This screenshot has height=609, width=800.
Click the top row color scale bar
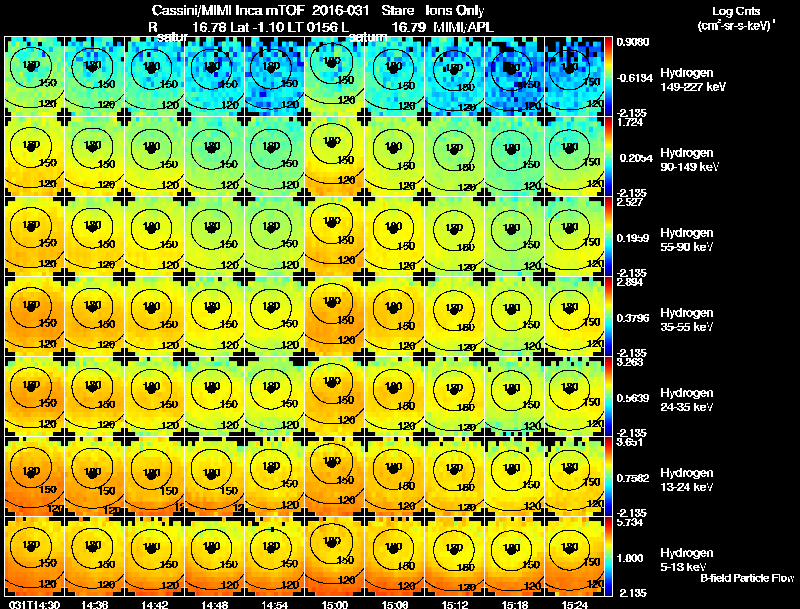pos(608,77)
